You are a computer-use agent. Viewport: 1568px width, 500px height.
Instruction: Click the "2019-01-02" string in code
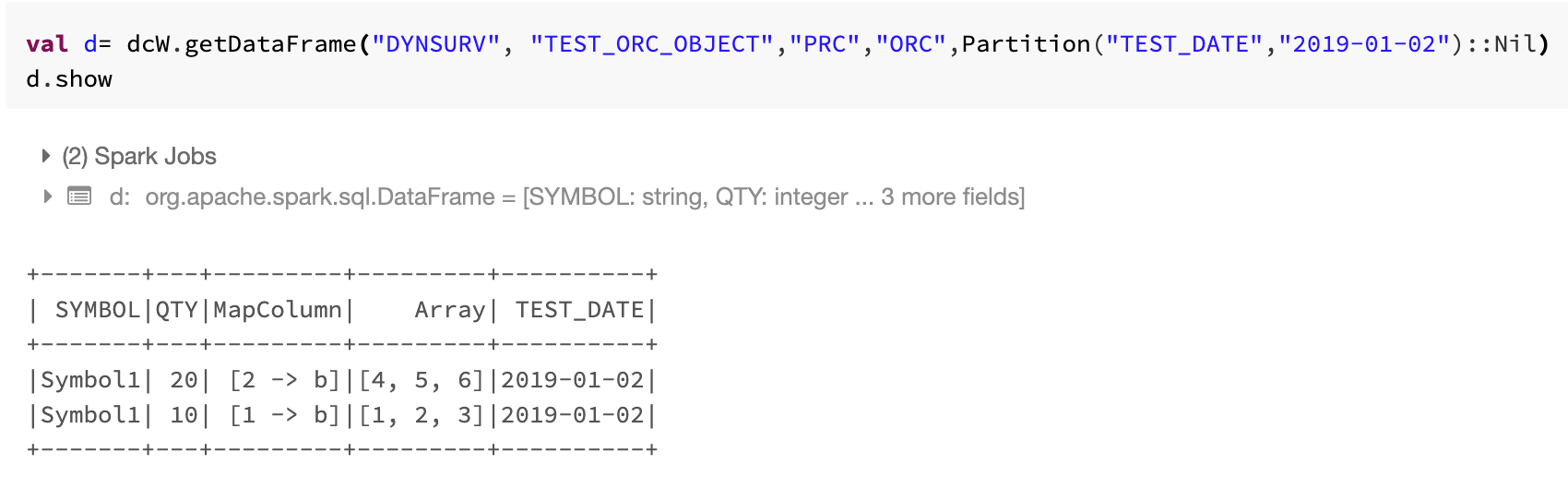click(1363, 44)
